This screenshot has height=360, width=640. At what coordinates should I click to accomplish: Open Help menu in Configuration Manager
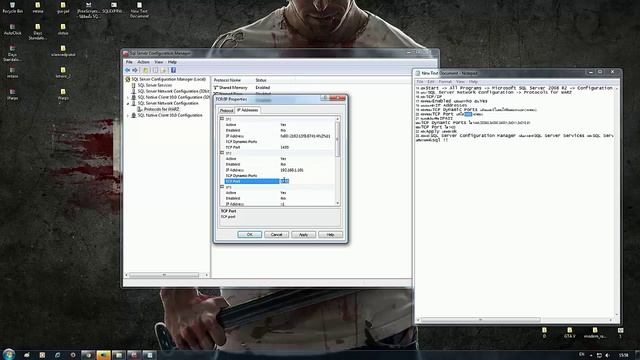pos(172,62)
